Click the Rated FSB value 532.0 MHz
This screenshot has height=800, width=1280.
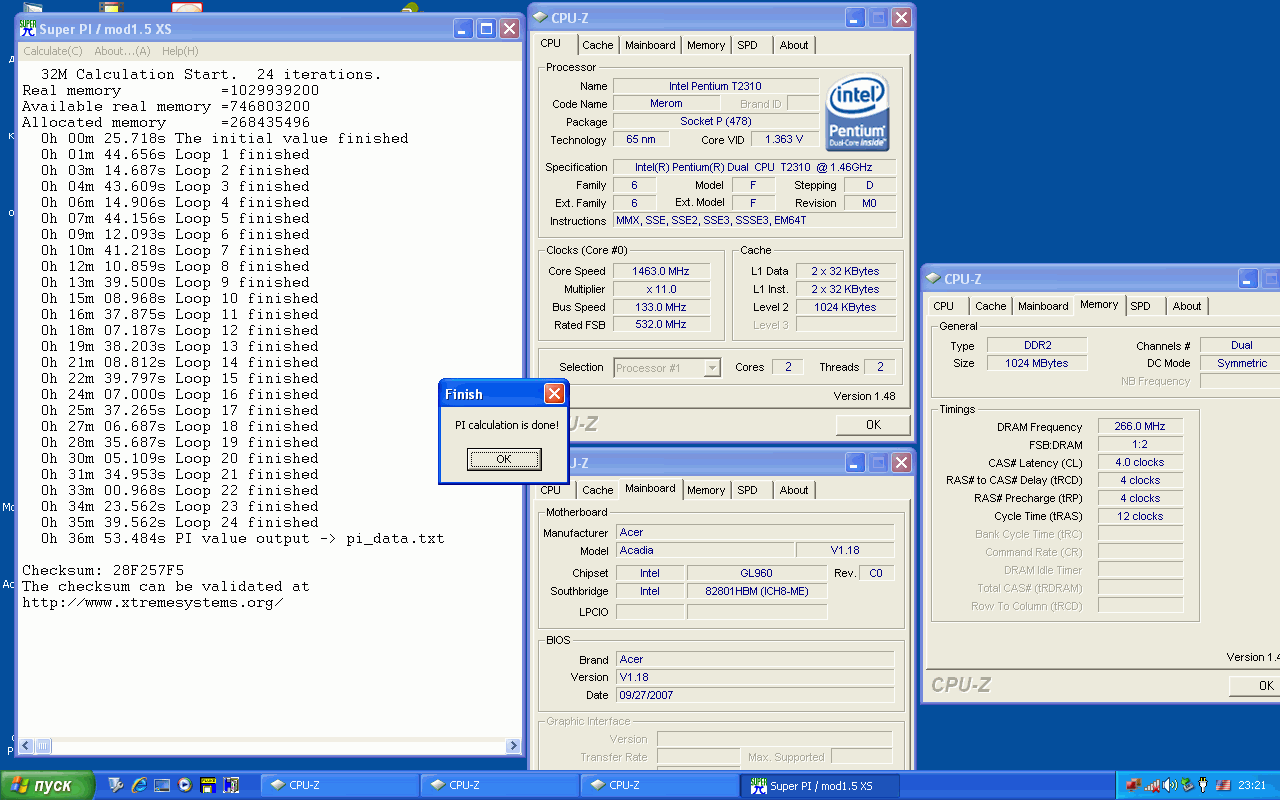point(661,324)
